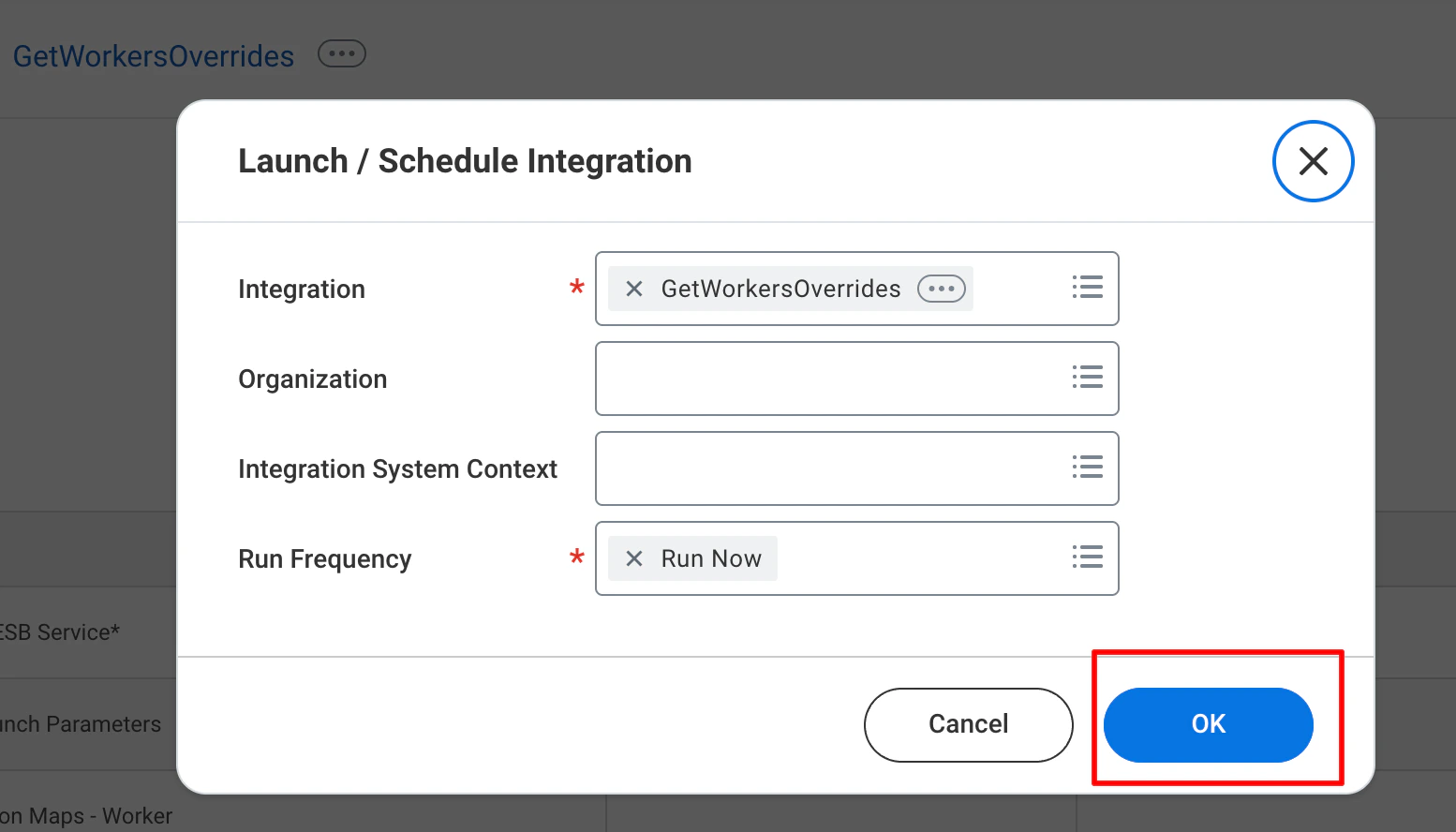Select the Run Now chip text
Image resolution: width=1456 pixels, height=832 pixels.
coord(711,558)
